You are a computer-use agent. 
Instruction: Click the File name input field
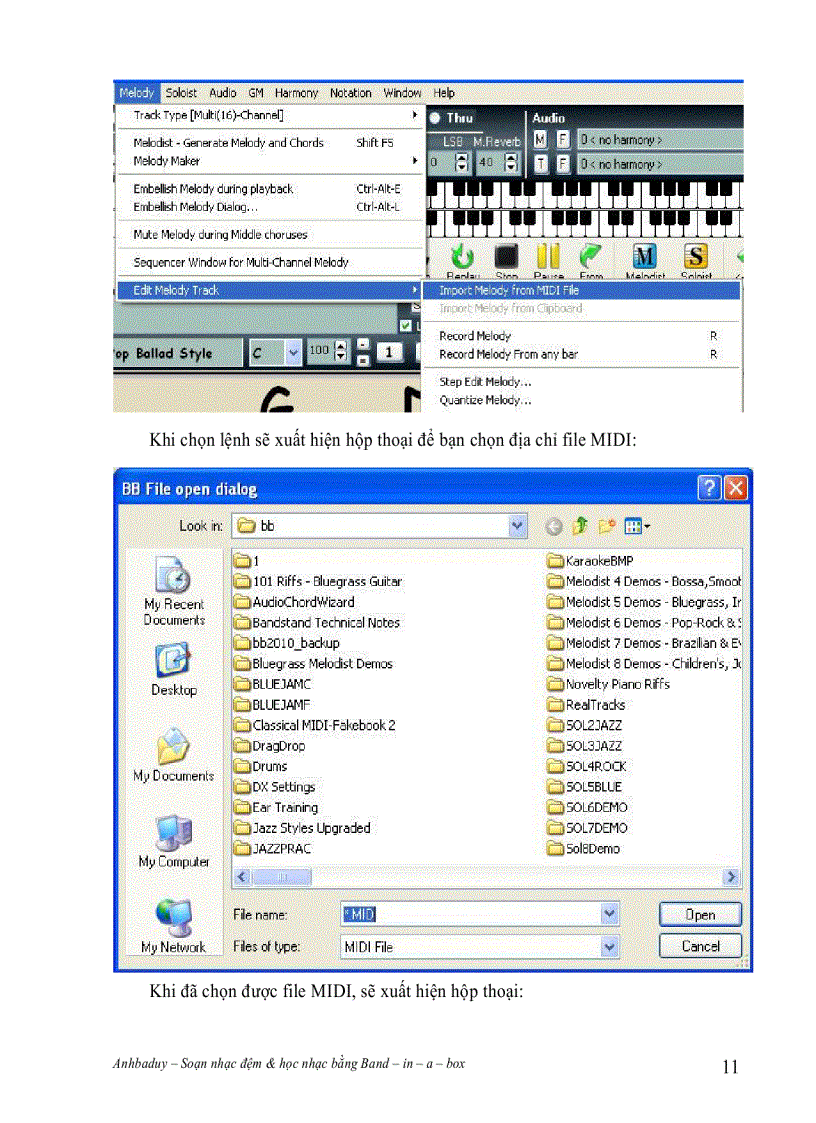click(x=470, y=914)
